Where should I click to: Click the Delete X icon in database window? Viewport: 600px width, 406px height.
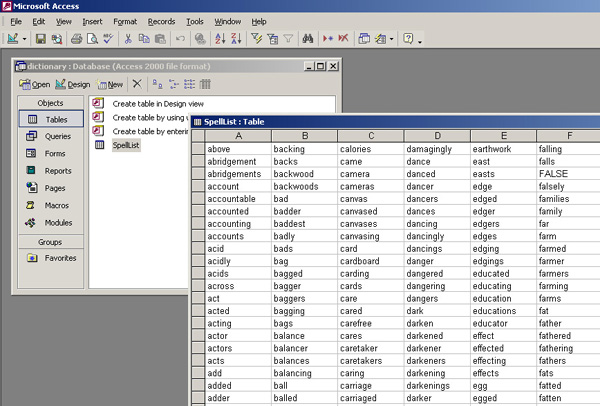click(x=137, y=84)
